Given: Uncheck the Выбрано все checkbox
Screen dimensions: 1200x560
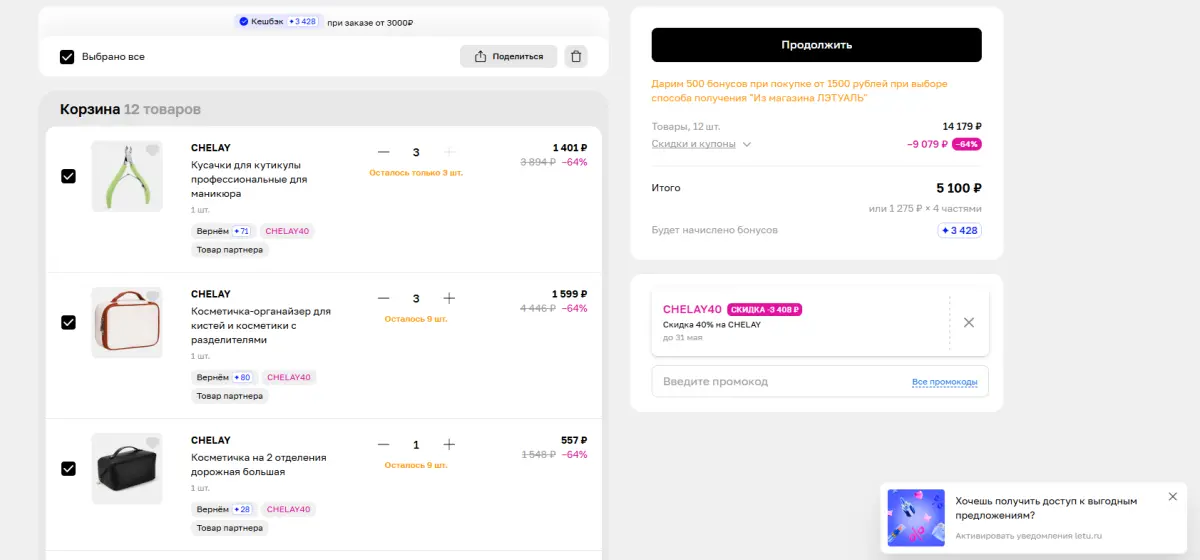Looking at the screenshot, I should click(67, 57).
